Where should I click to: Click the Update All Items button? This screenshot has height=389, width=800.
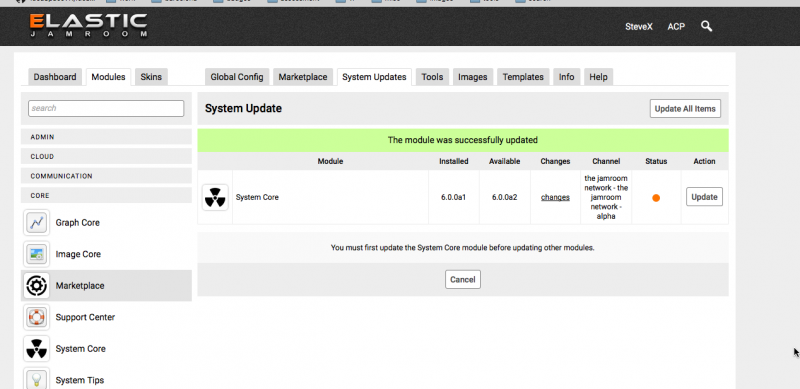pos(685,108)
